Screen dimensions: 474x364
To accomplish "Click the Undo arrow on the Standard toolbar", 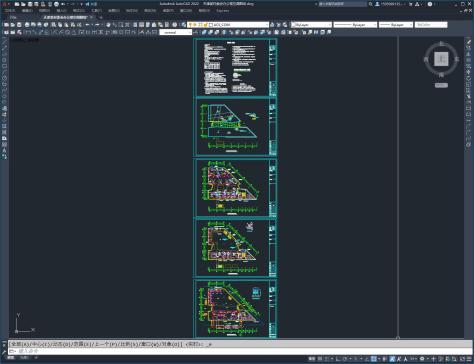I will pyautogui.click(x=87, y=25).
